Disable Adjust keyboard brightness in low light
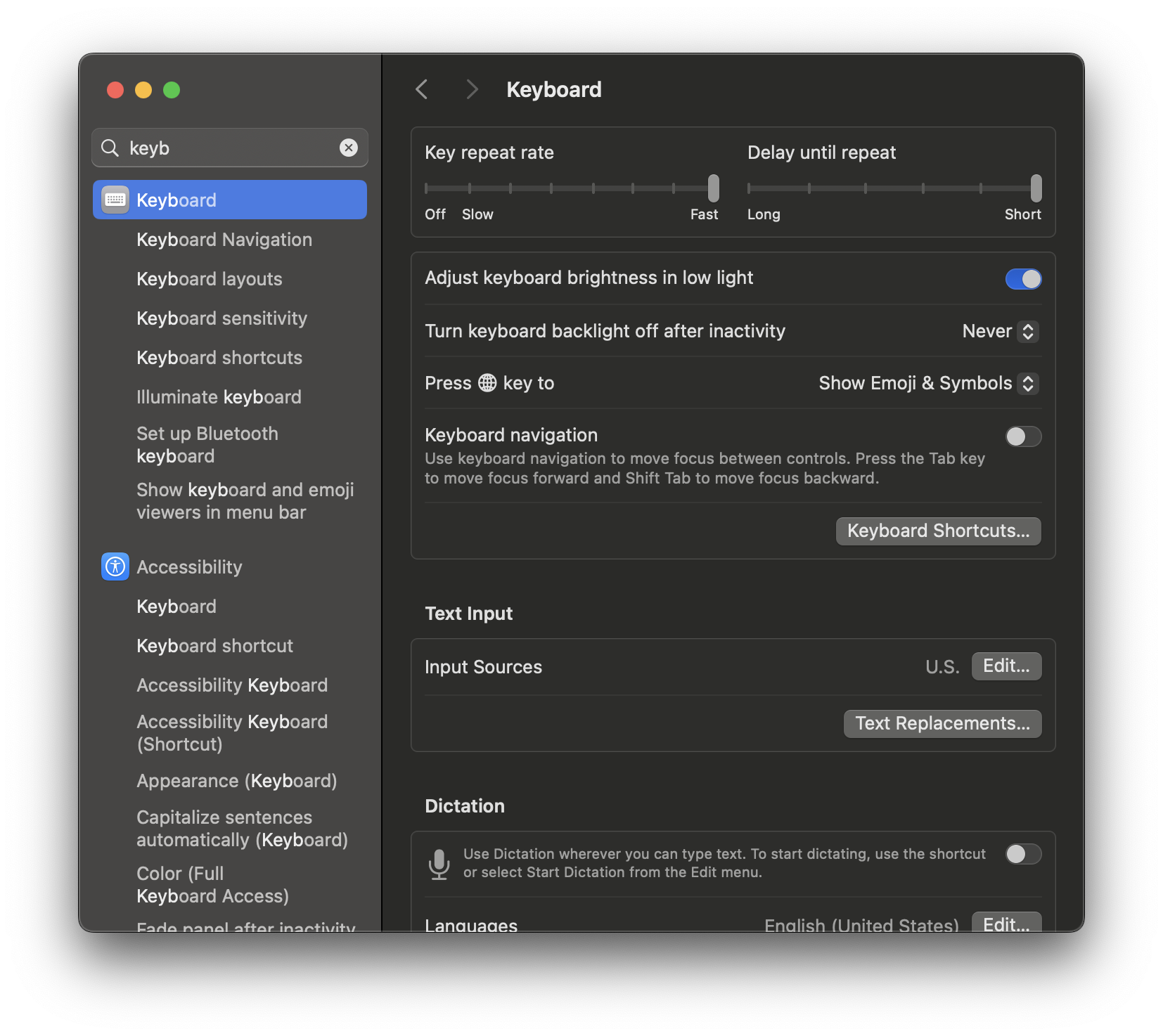 coord(1023,279)
